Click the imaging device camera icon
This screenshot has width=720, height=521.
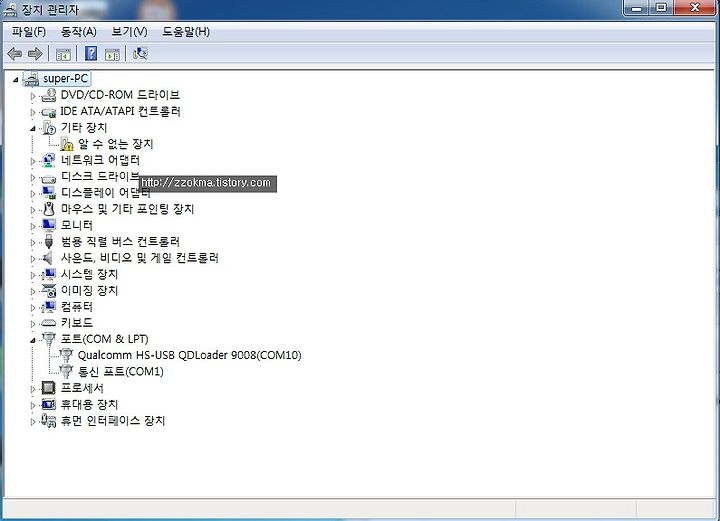tap(49, 290)
